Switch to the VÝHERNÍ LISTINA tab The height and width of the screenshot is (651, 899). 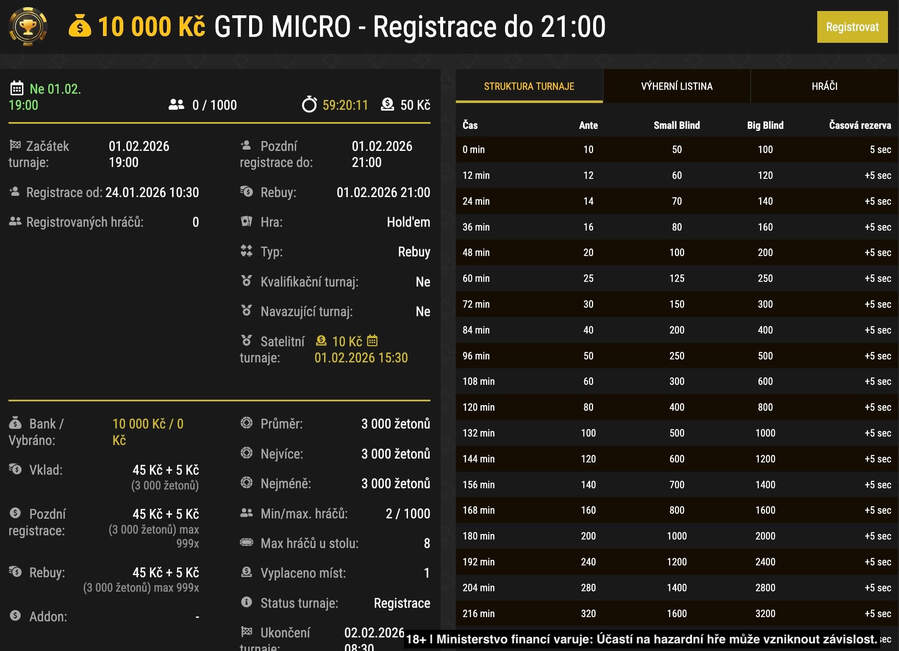675,87
